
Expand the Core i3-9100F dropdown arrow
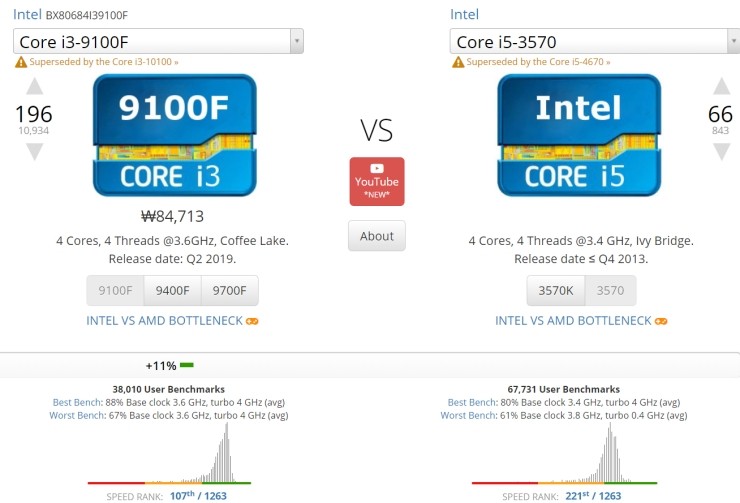point(296,41)
